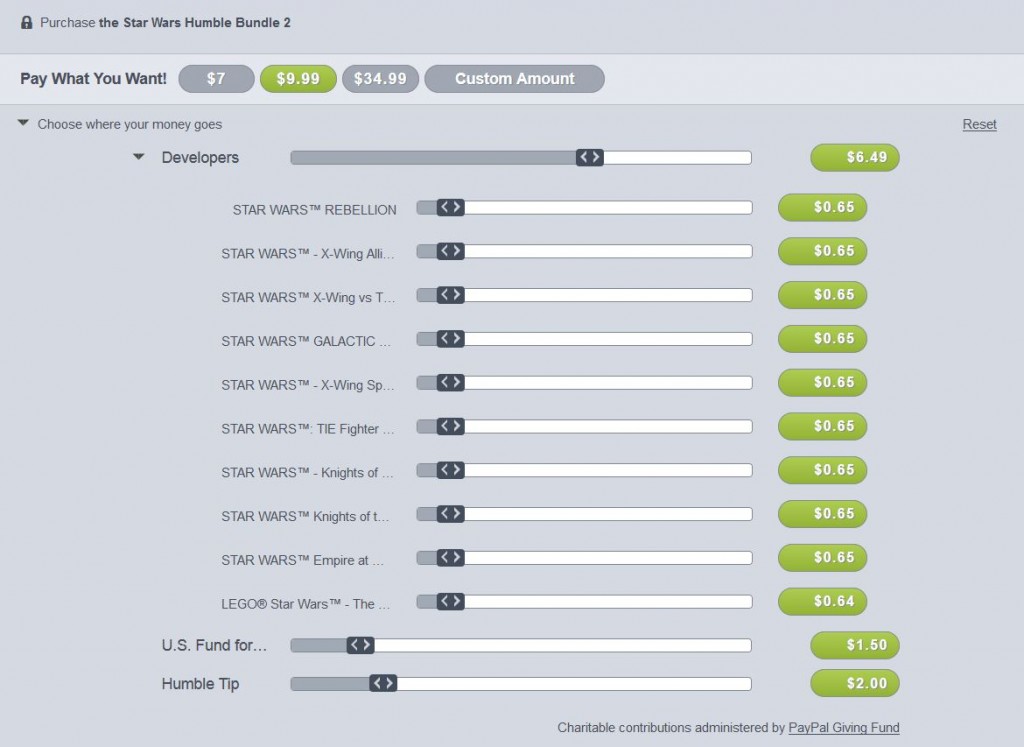1024x747 pixels.
Task: Click the 'STAR WARS™ Knights of t…' label
Action: [305, 516]
